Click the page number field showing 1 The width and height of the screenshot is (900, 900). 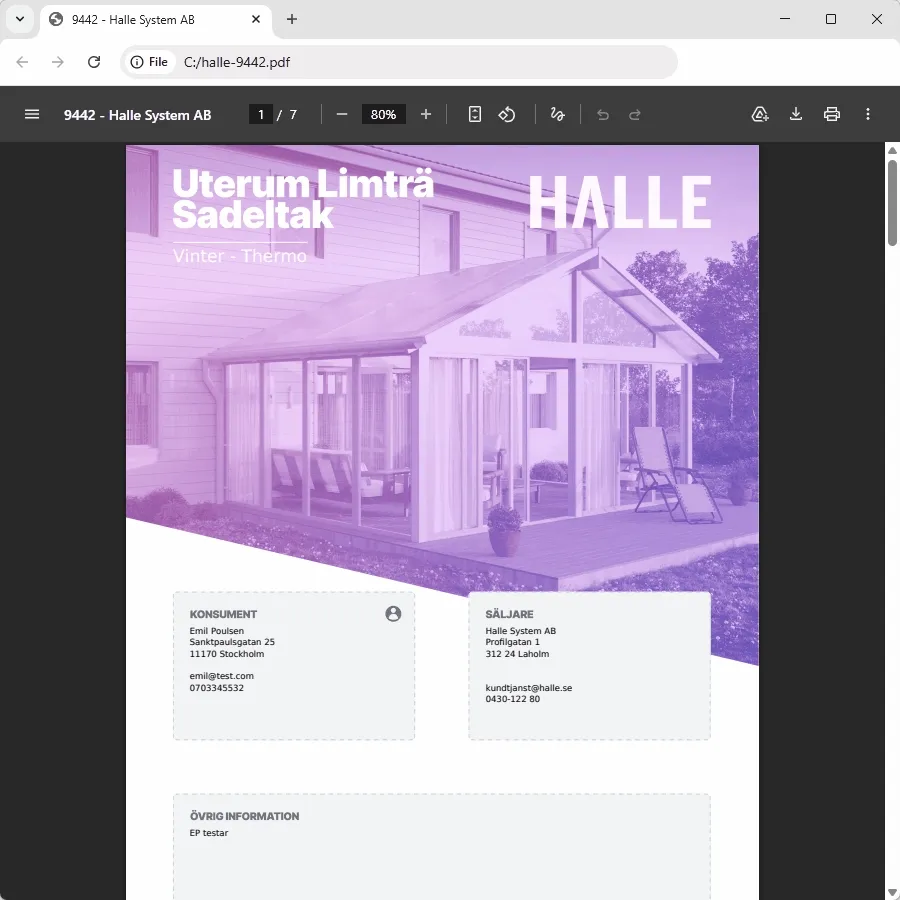pyautogui.click(x=261, y=114)
